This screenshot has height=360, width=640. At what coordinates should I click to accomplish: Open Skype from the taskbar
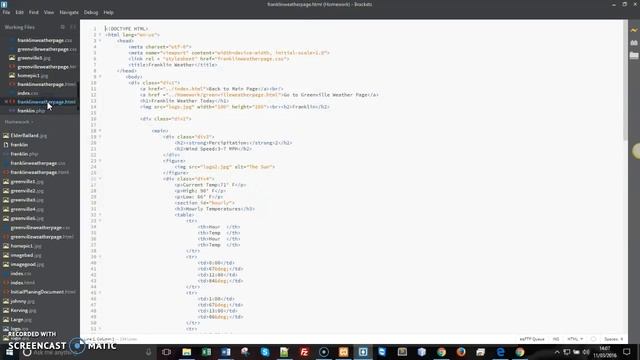click(x=265, y=352)
